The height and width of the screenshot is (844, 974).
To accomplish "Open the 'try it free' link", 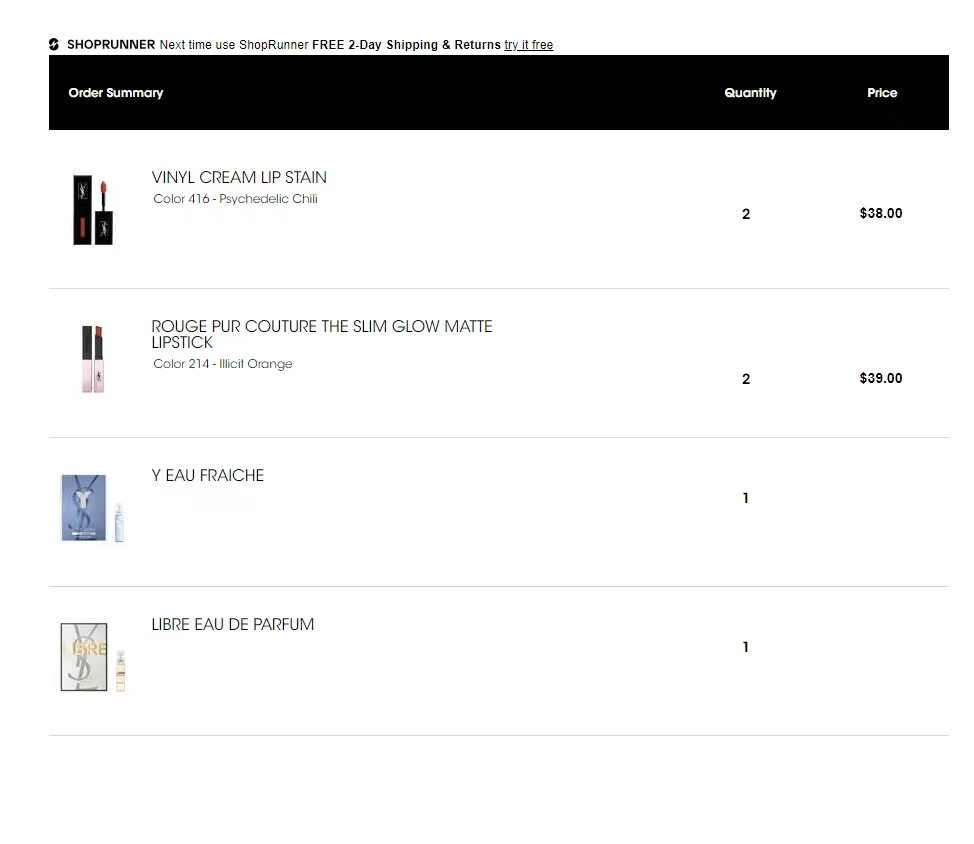I will pos(528,45).
